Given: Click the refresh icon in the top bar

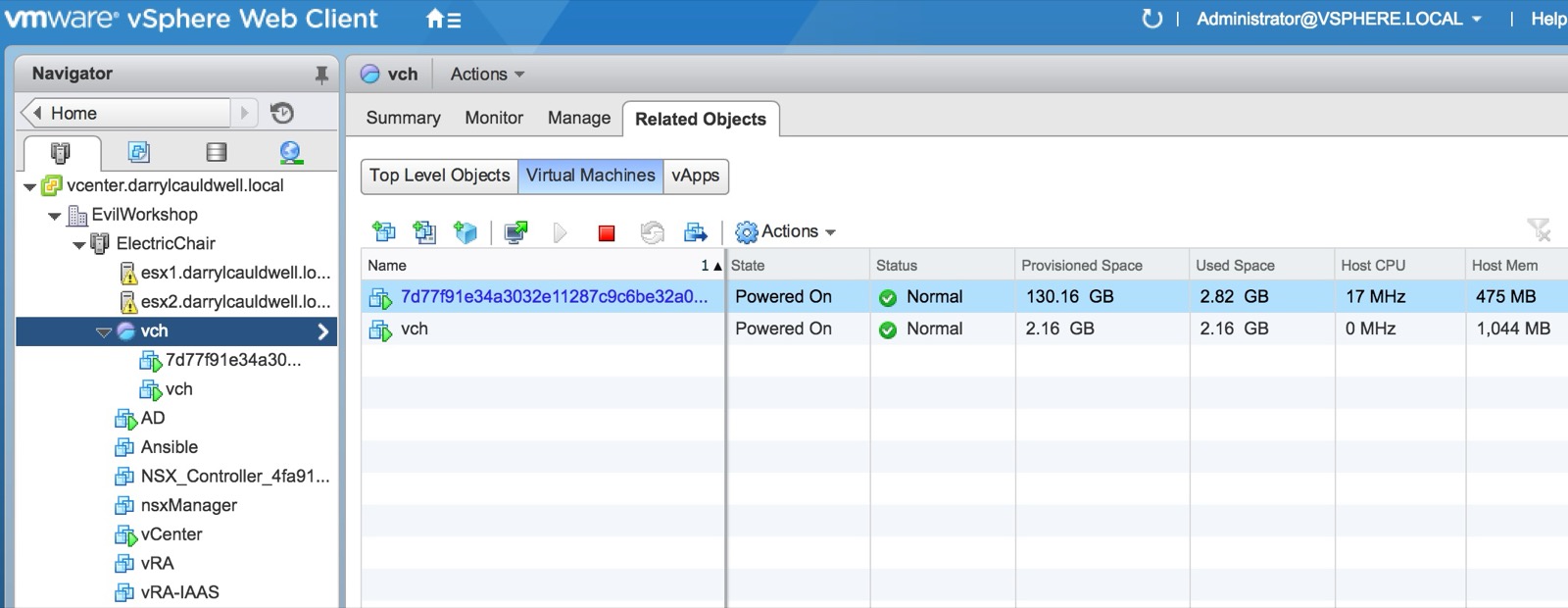Looking at the screenshot, I should [x=1152, y=19].
